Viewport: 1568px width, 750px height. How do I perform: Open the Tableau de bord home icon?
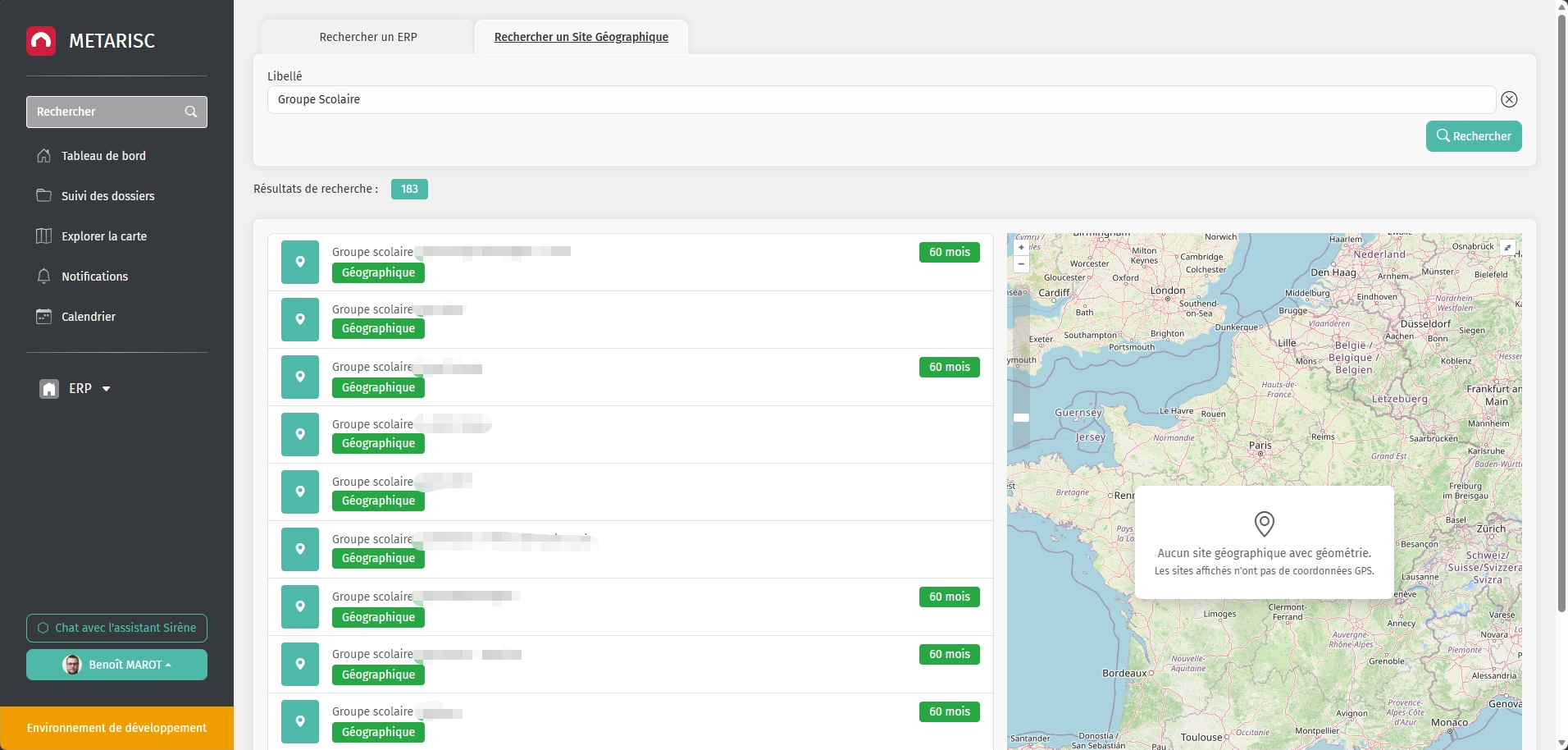44,155
